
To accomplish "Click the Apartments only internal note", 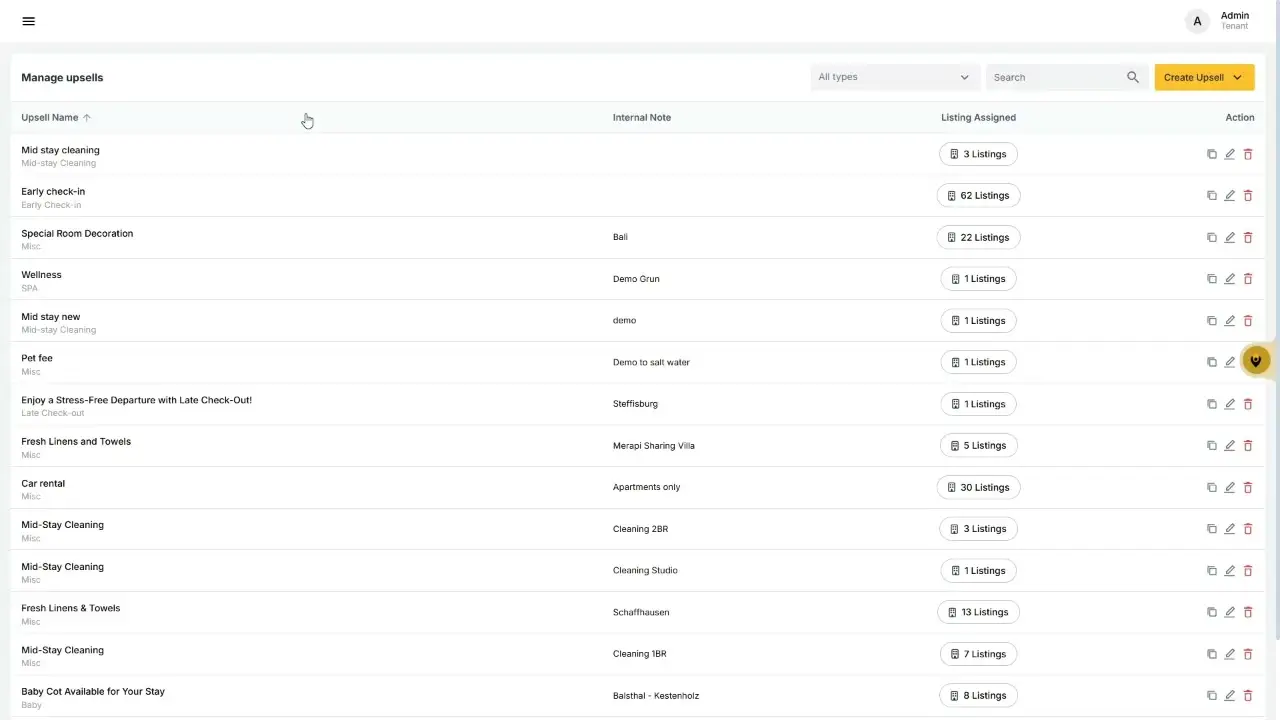I will [646, 487].
